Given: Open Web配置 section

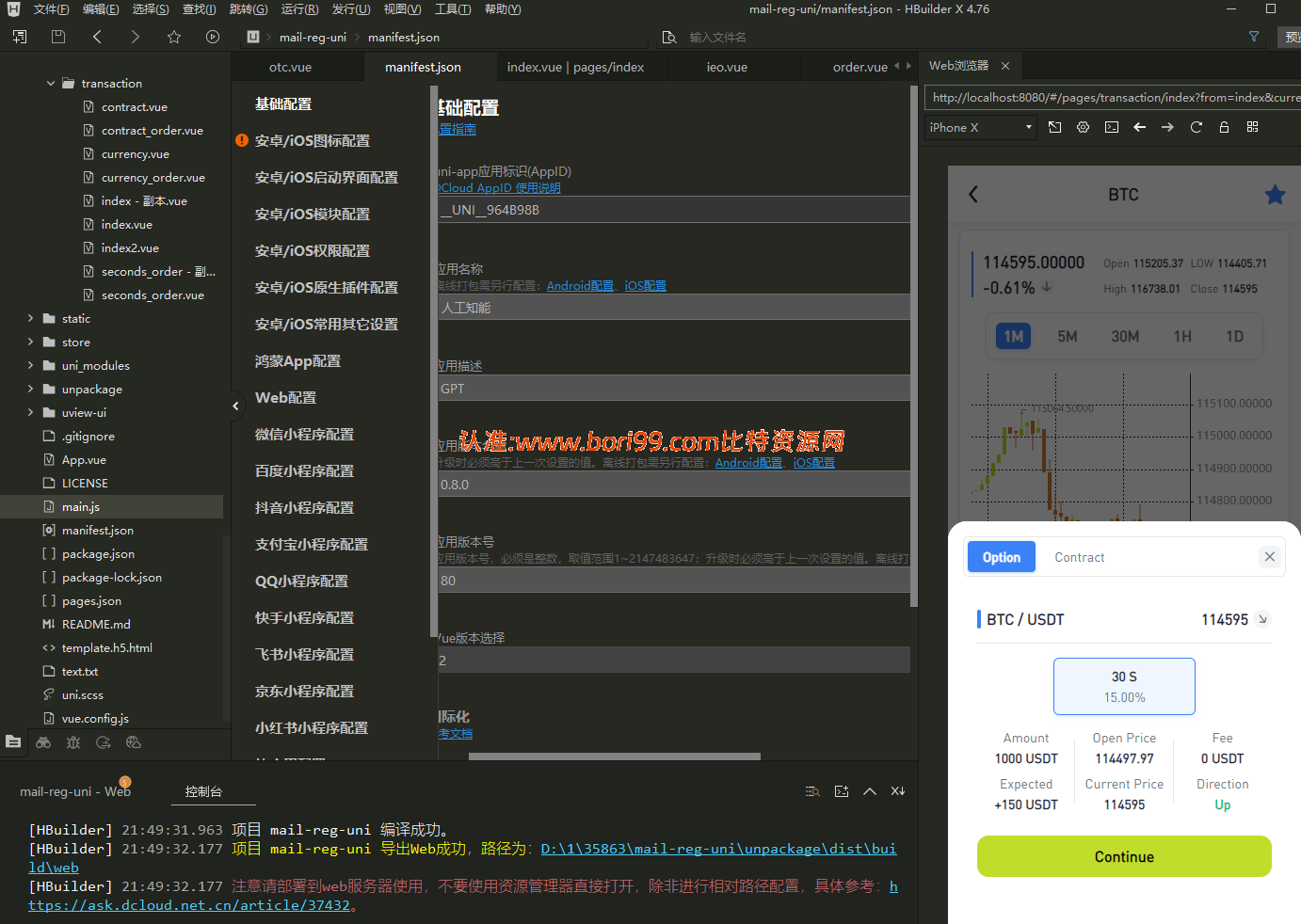Looking at the screenshot, I should (285, 398).
